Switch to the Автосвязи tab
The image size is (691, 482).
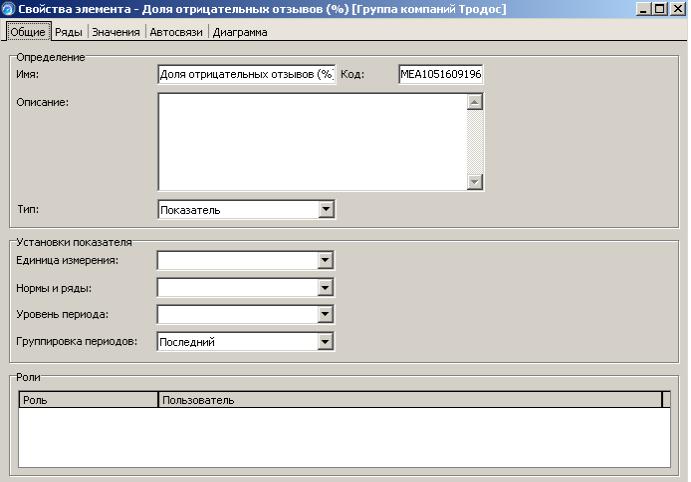176,32
